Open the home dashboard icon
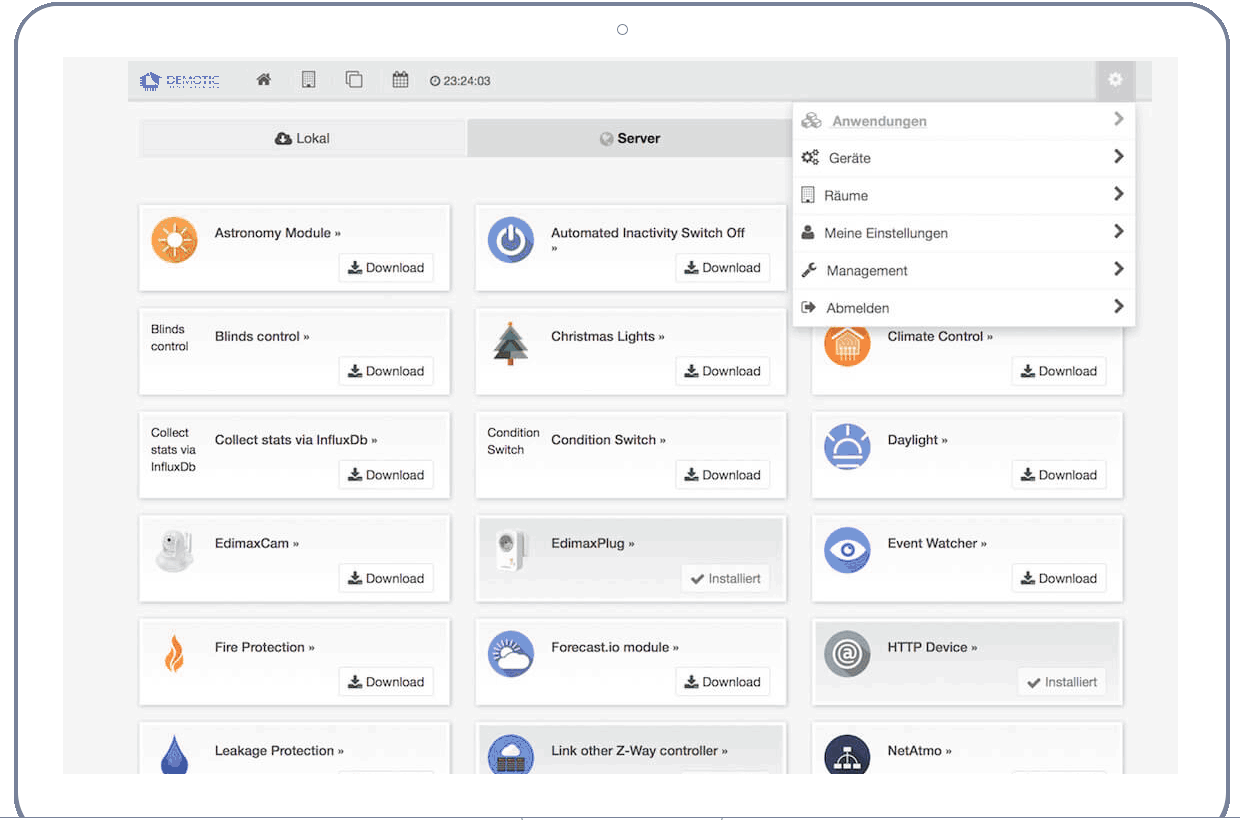This screenshot has height=820, width=1240. (x=264, y=80)
